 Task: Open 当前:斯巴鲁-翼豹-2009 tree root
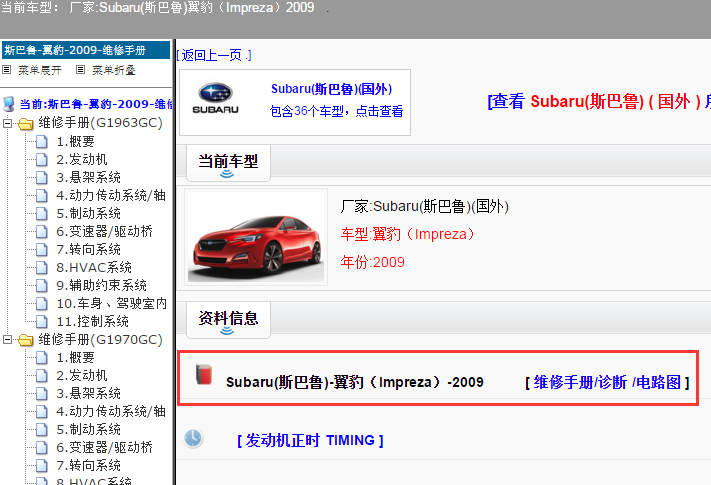(x=96, y=104)
